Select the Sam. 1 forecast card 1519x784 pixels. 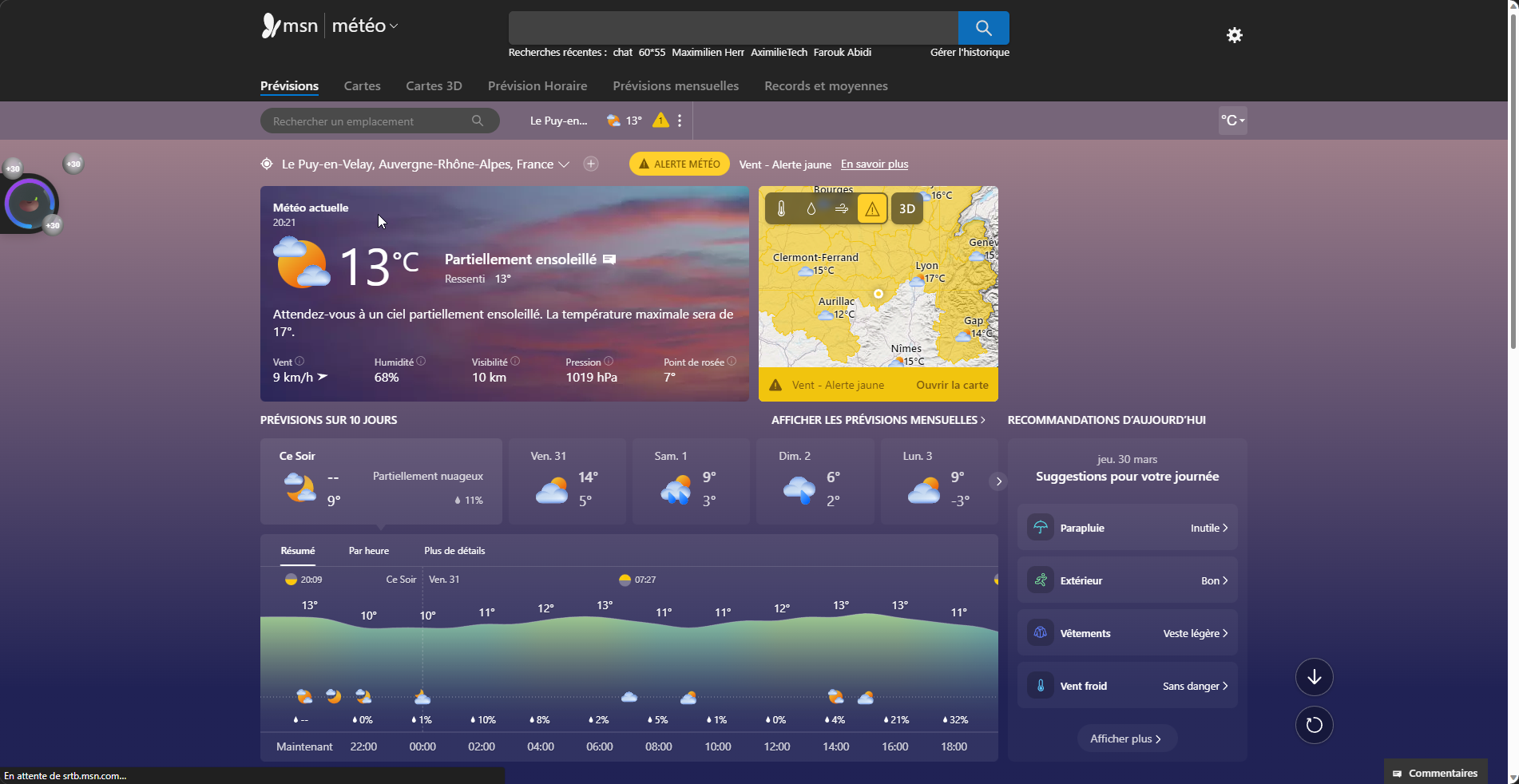691,481
